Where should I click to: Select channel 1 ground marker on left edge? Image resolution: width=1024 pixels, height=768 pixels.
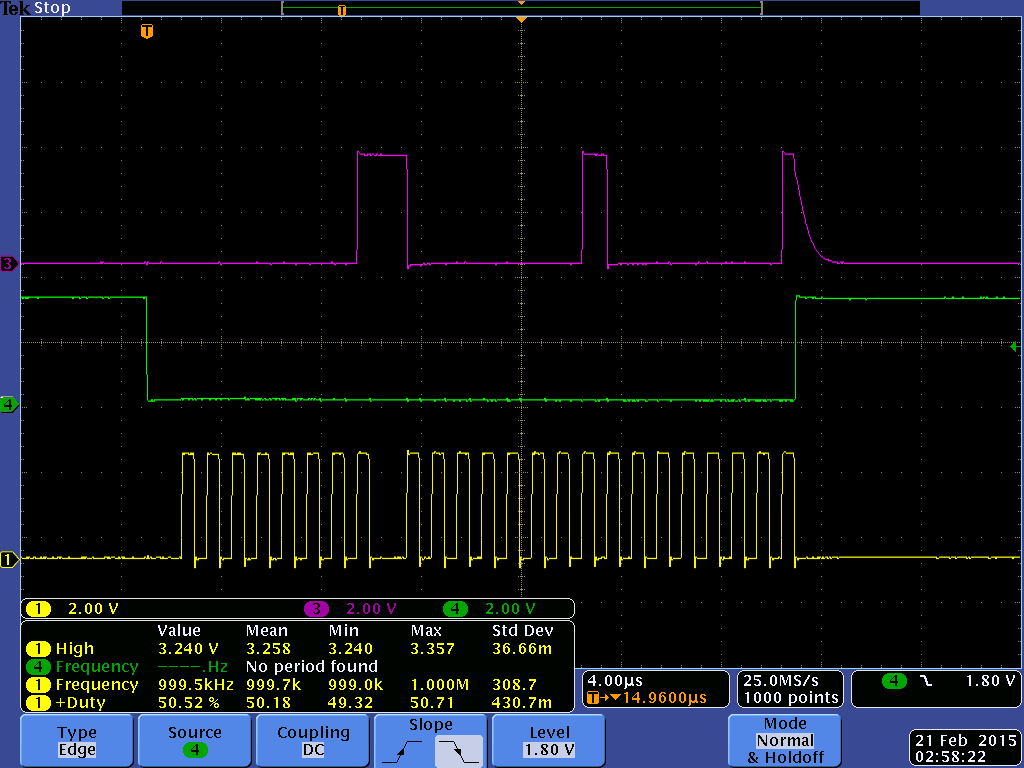click(x=9, y=560)
